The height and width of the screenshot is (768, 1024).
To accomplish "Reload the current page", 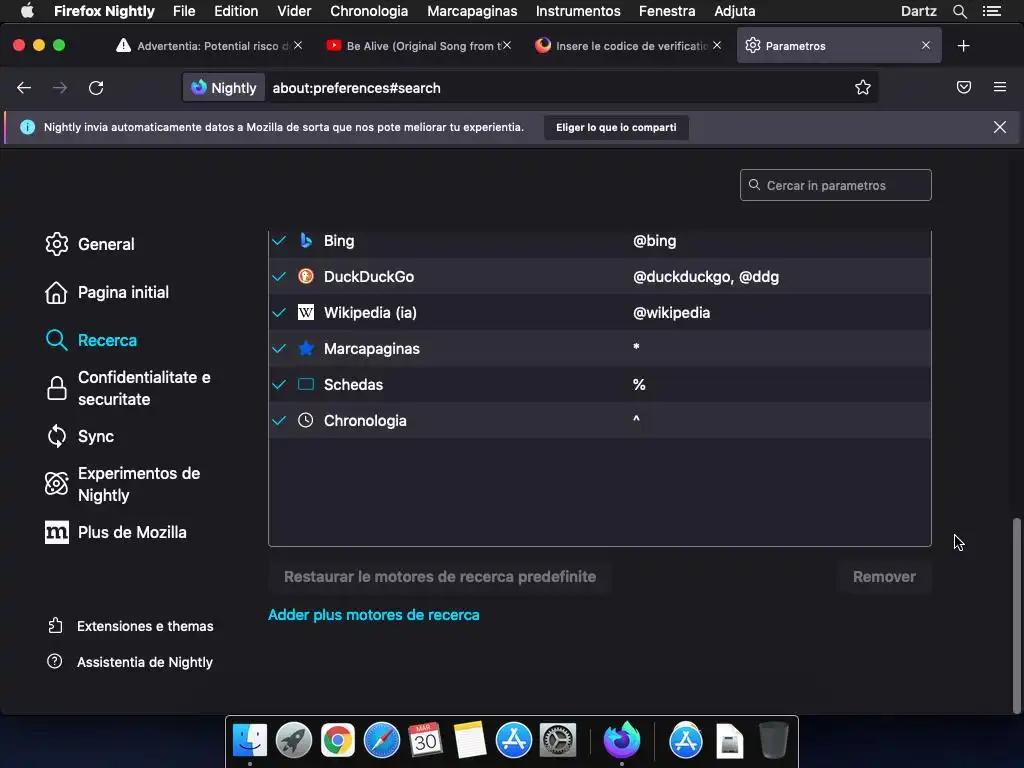I will [x=96, y=88].
